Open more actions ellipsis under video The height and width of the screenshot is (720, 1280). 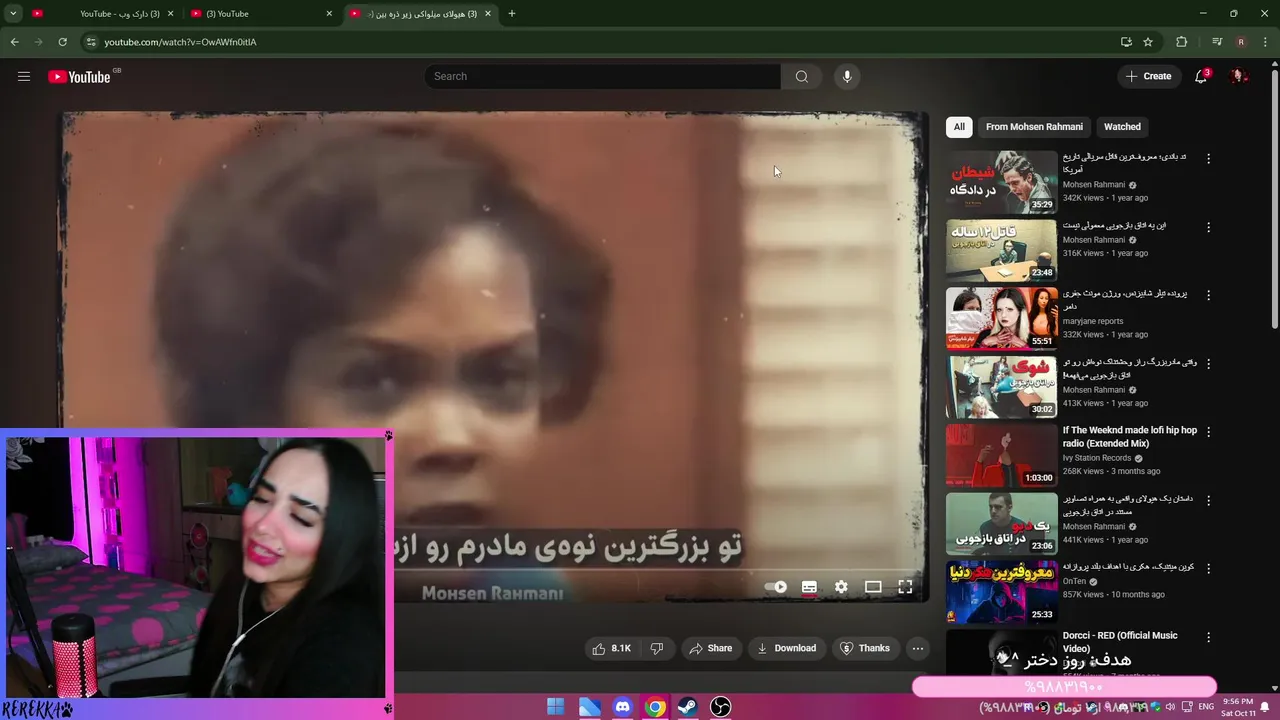[x=917, y=648]
